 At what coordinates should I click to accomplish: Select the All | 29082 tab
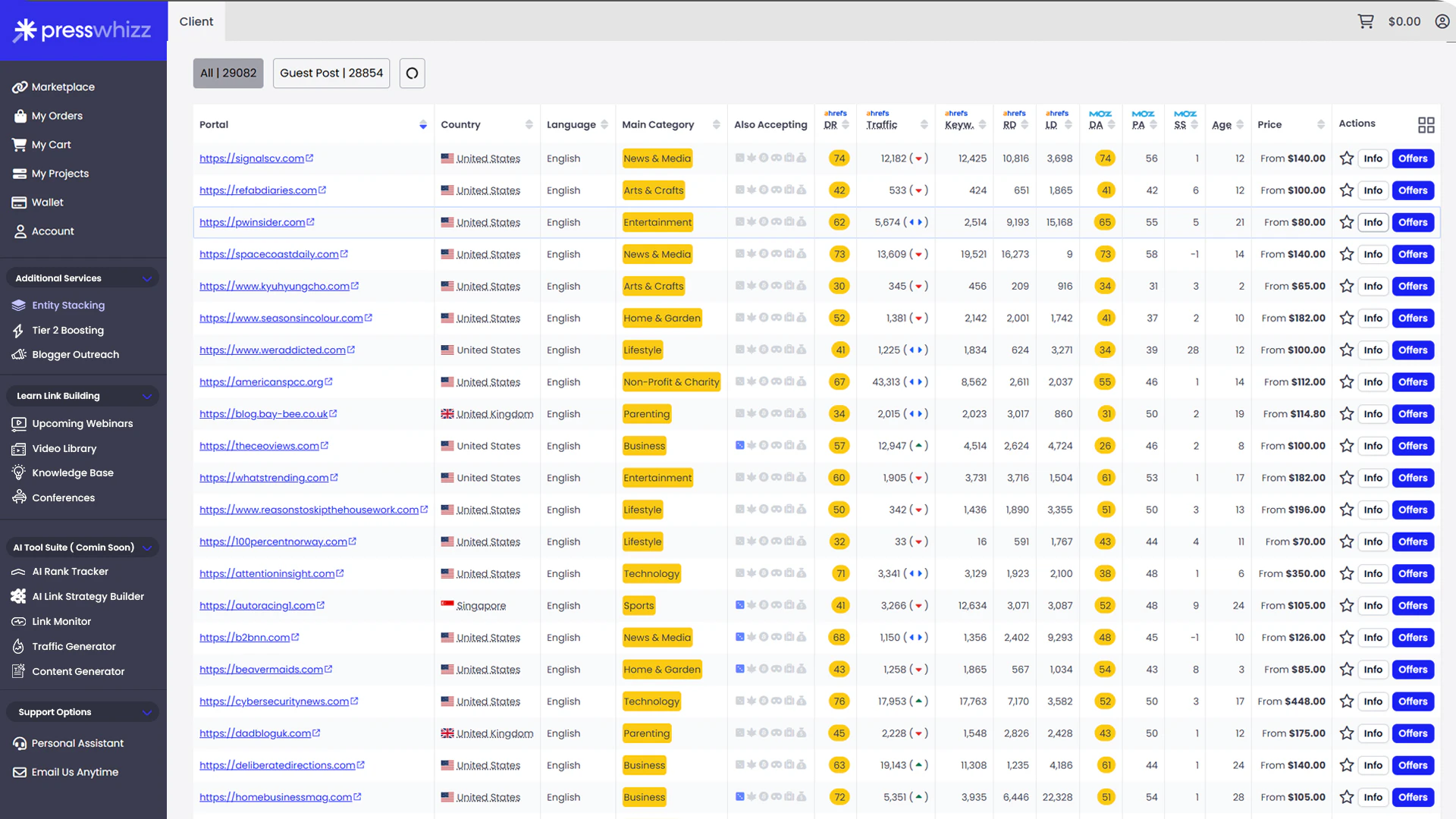228,74
